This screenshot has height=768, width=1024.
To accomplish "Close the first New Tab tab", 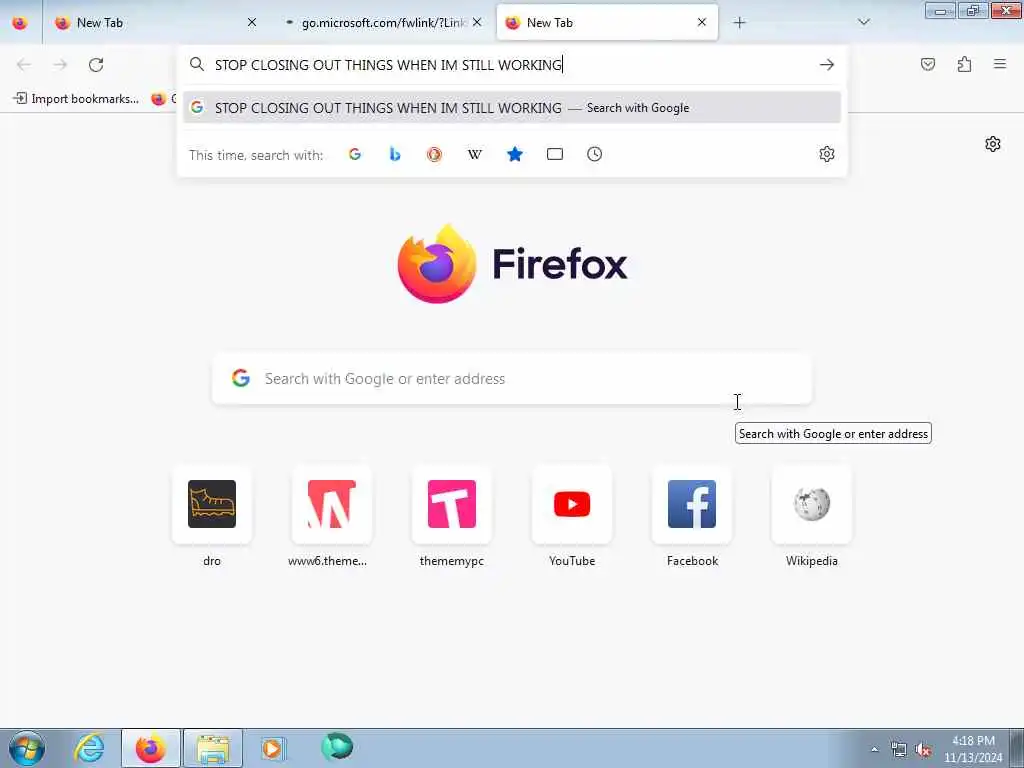I will (251, 22).
